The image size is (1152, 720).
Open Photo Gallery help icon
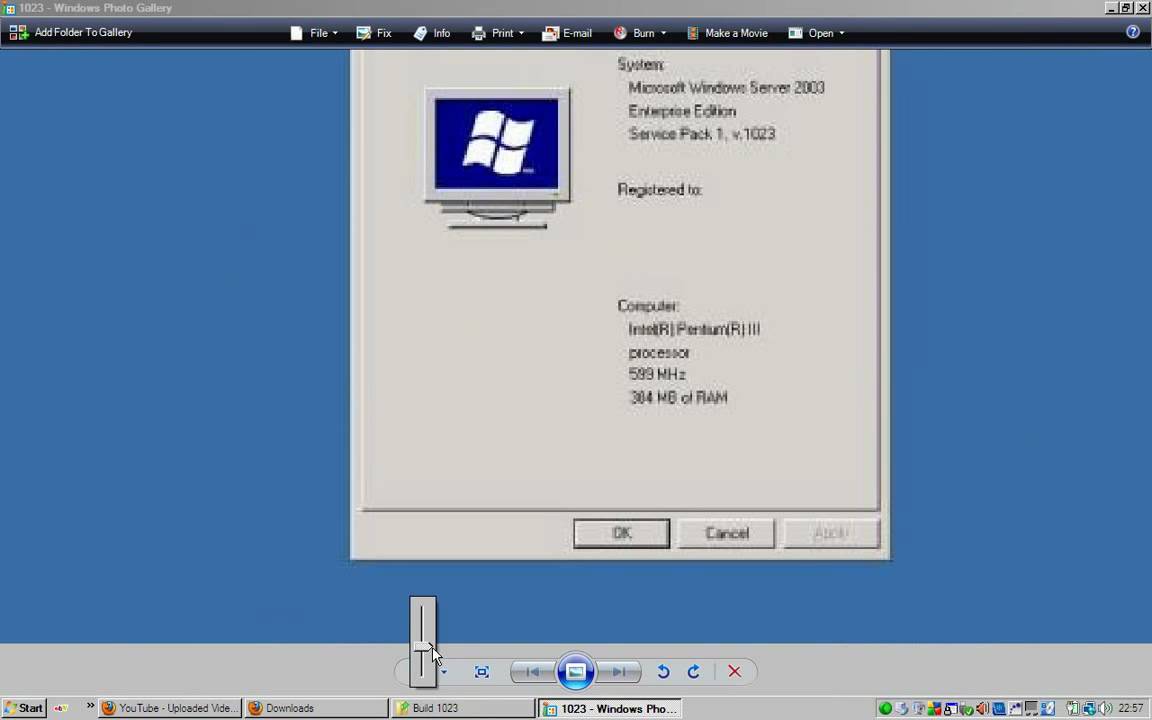[1132, 32]
